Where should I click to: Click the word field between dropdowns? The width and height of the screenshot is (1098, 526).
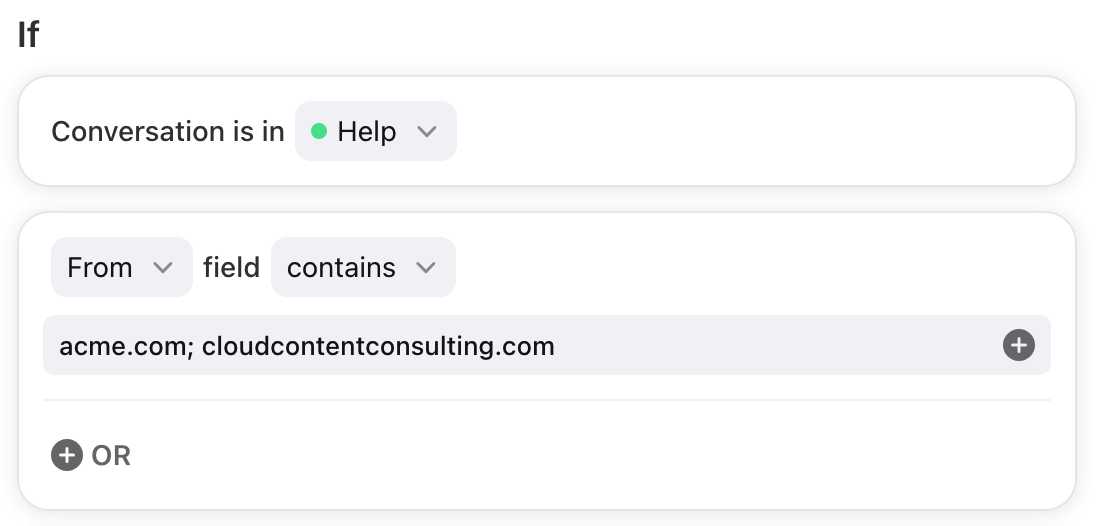pyautogui.click(x=232, y=268)
